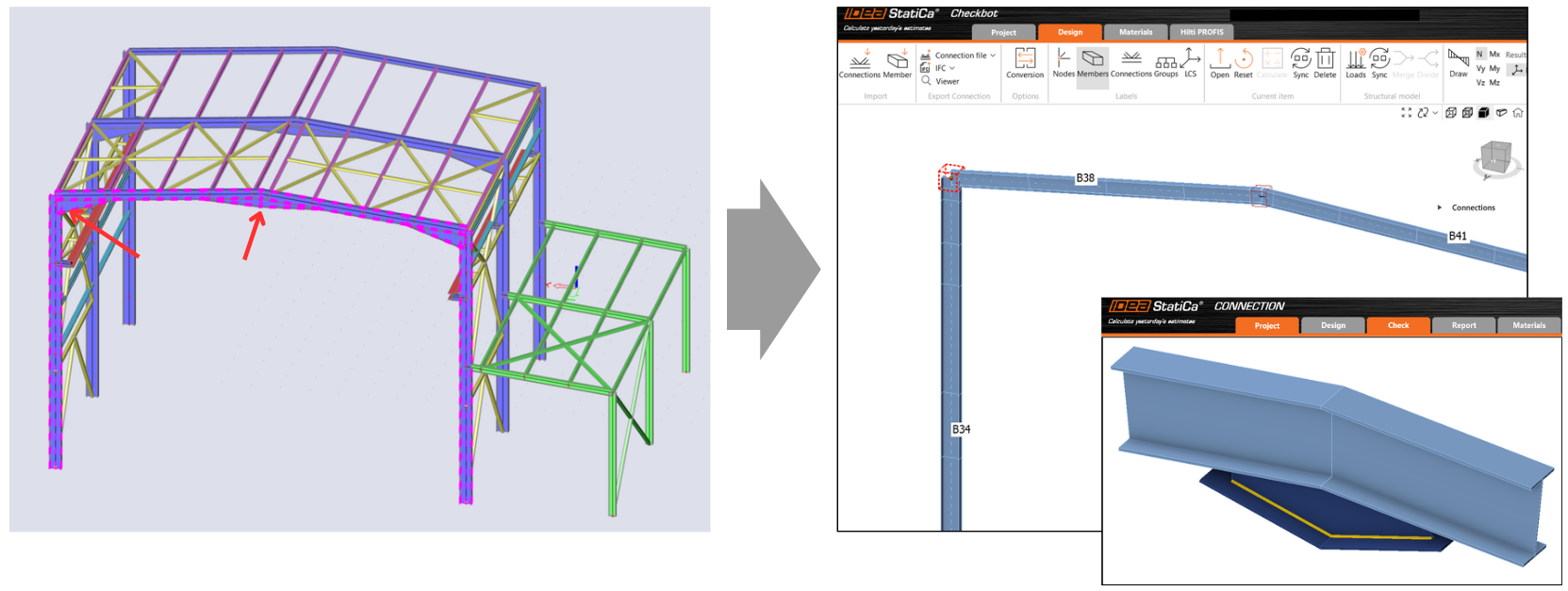Open the Connection window Design tab
The width and height of the screenshot is (1568, 591).
pyautogui.click(x=1333, y=325)
